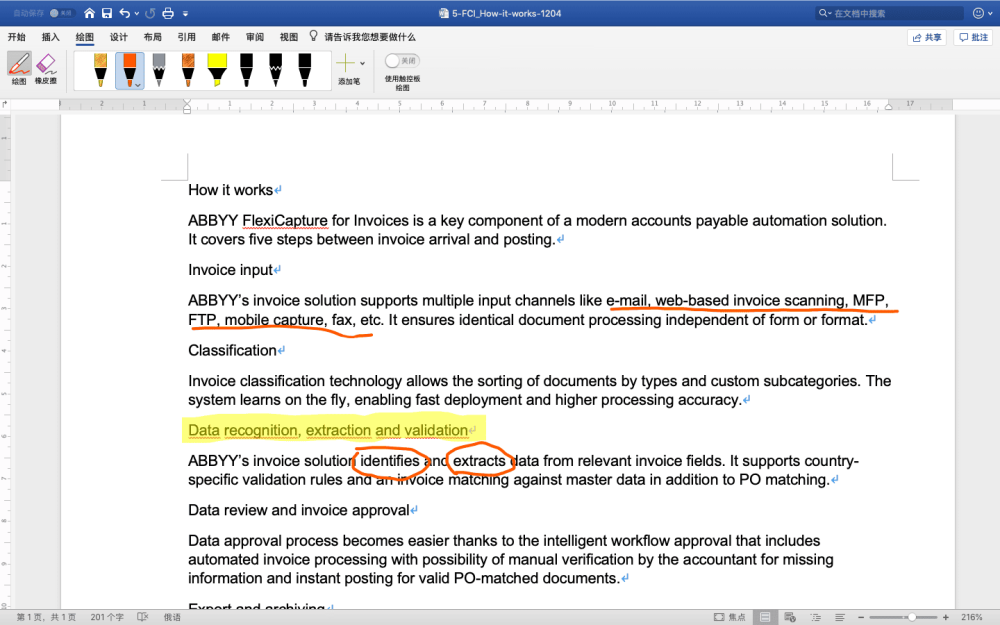Image resolution: width=1000 pixels, height=625 pixels.
Task: Switch to draft view icon
Action: point(840,617)
